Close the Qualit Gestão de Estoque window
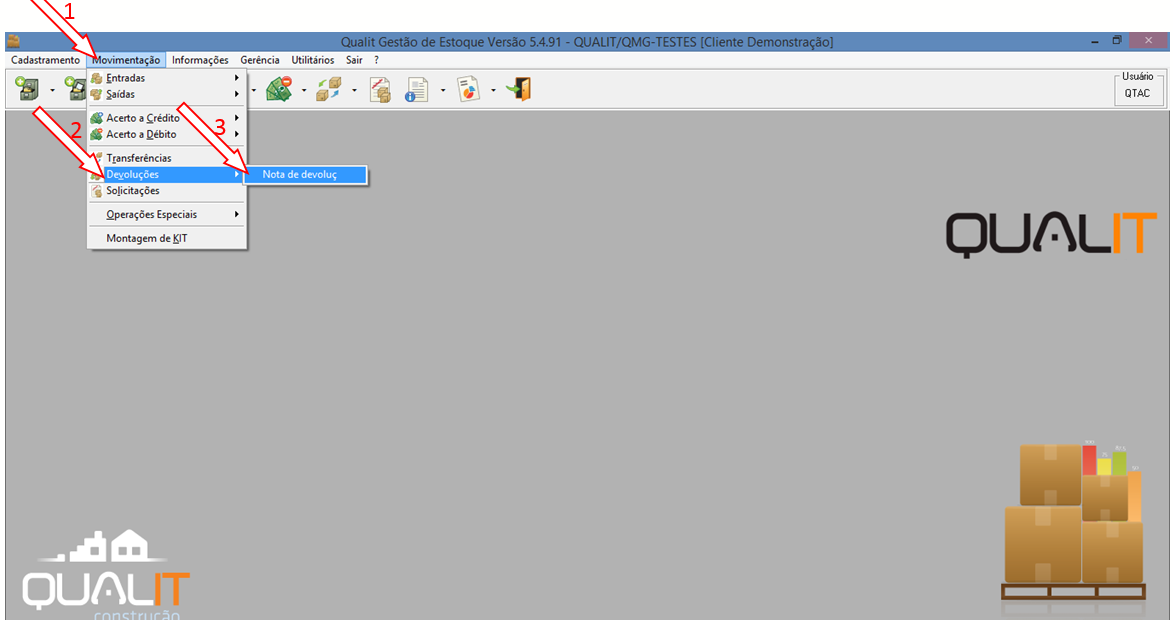This screenshot has height=620, width=1173. pos(1148,41)
